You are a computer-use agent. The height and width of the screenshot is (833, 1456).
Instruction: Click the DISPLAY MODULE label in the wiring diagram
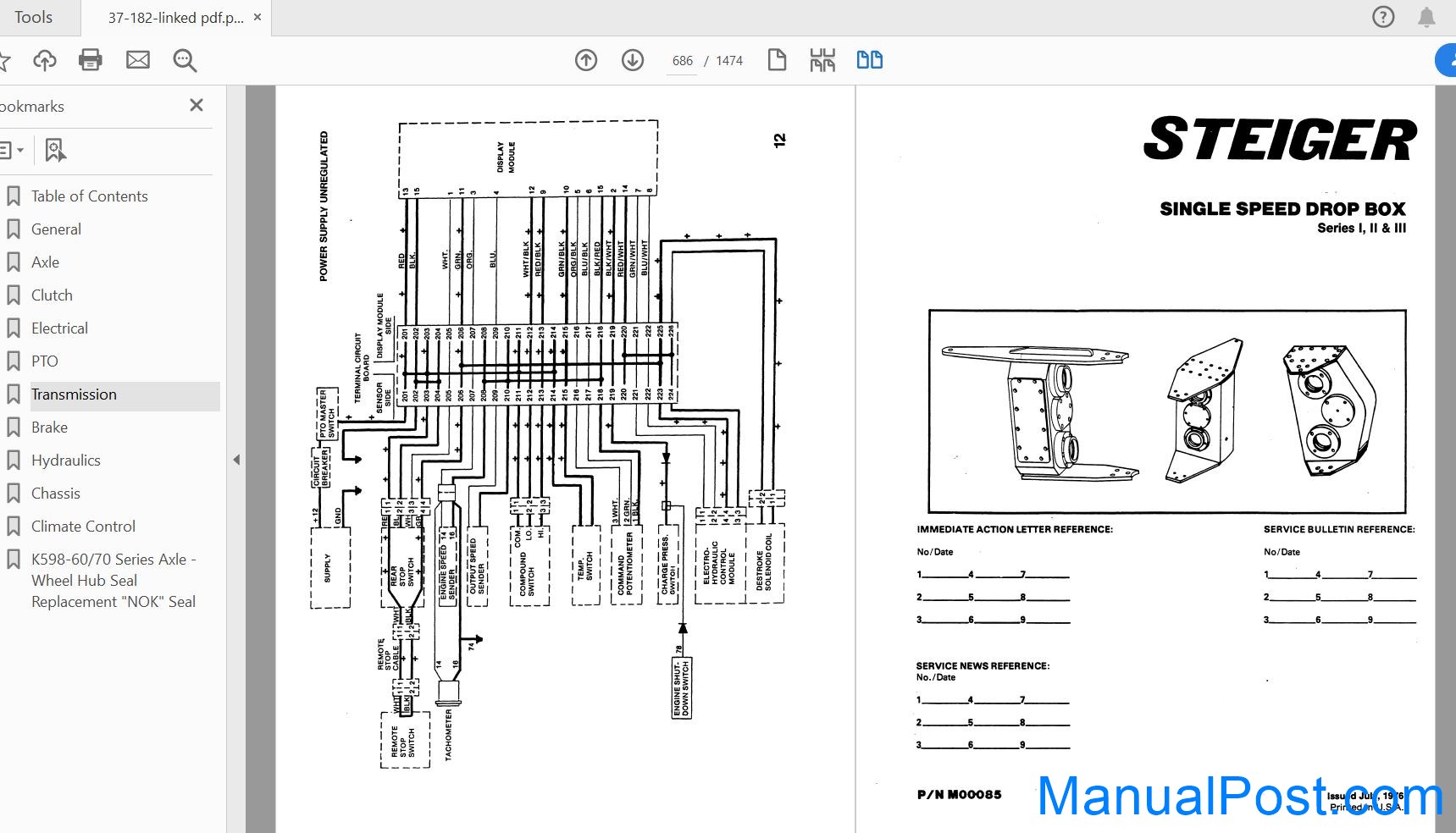[x=506, y=157]
